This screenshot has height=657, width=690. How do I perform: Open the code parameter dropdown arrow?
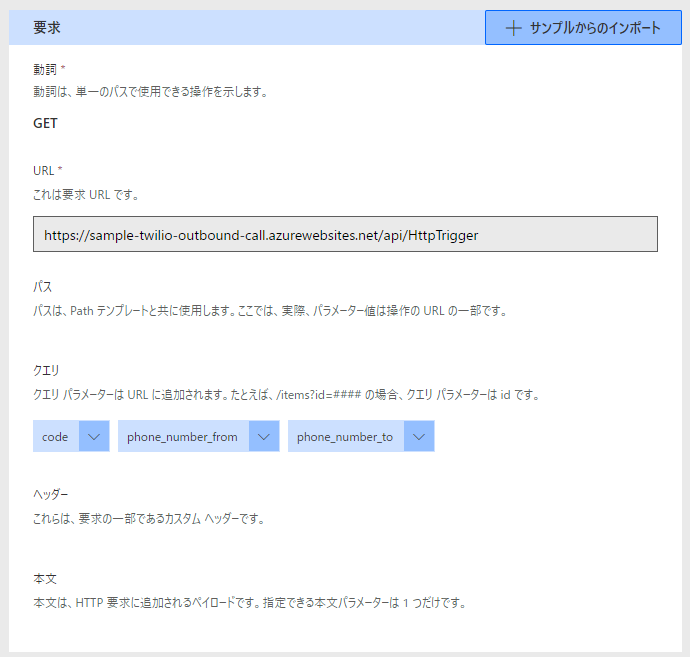94,436
